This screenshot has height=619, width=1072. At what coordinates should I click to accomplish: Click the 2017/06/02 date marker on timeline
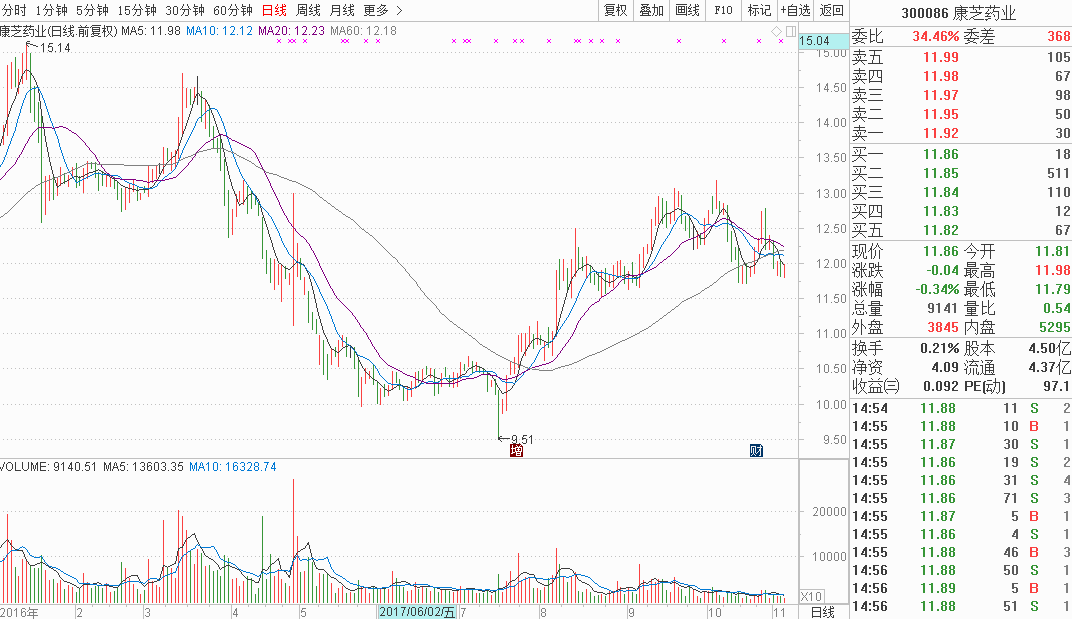coord(415,611)
